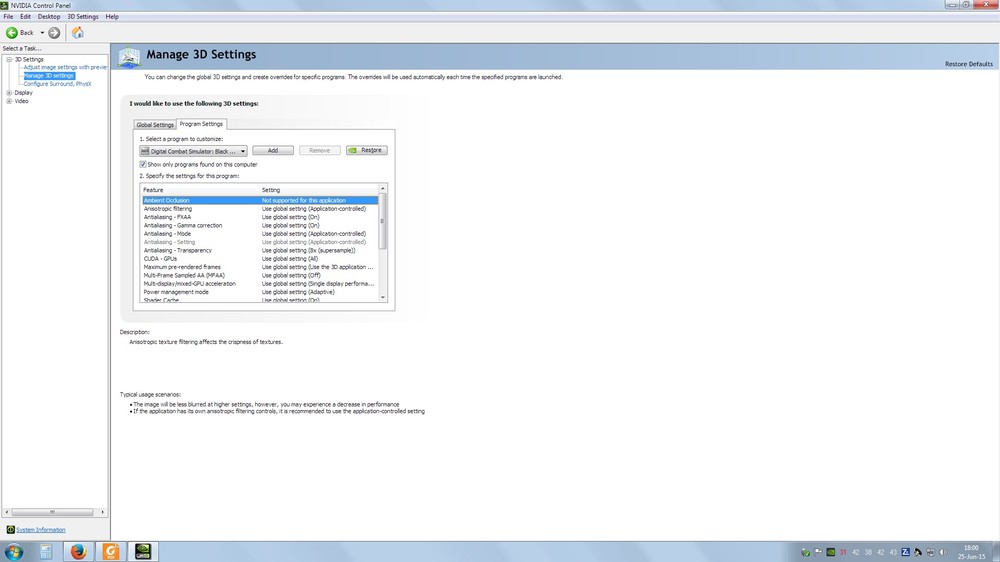
Task: Open Configure Surround, PhysX task
Action: pos(57,84)
